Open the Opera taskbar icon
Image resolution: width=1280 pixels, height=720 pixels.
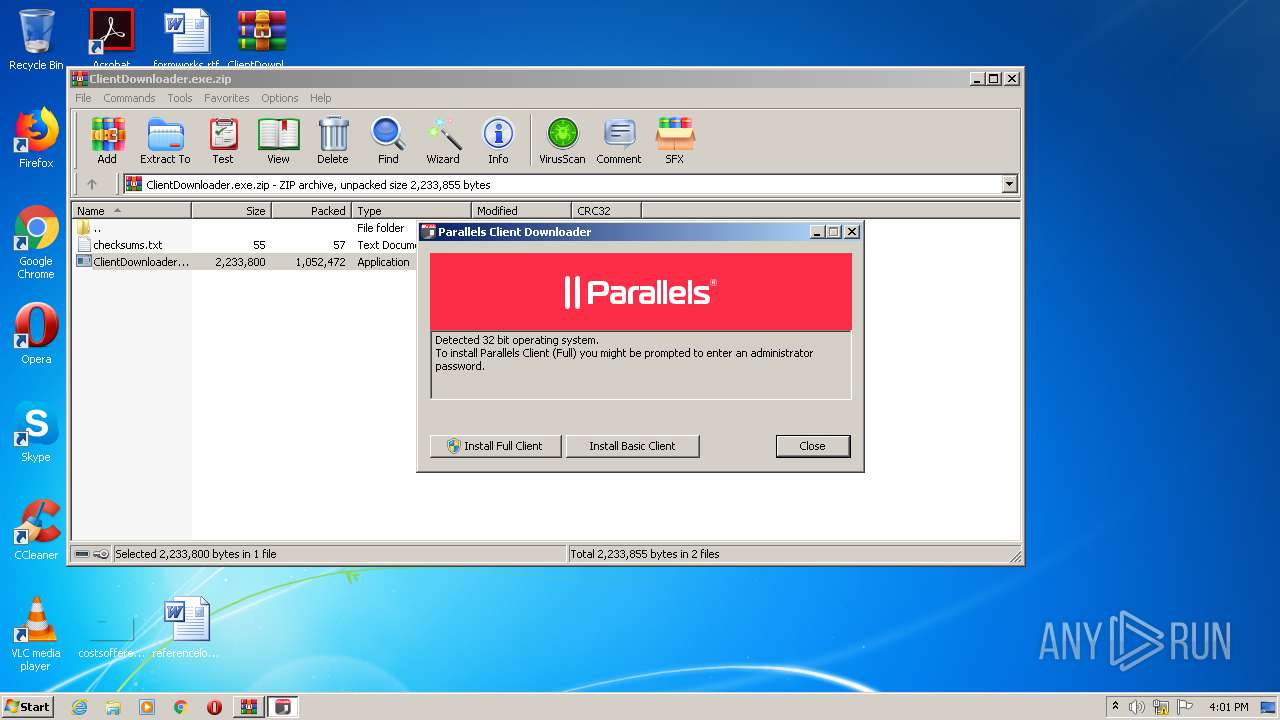[214, 707]
